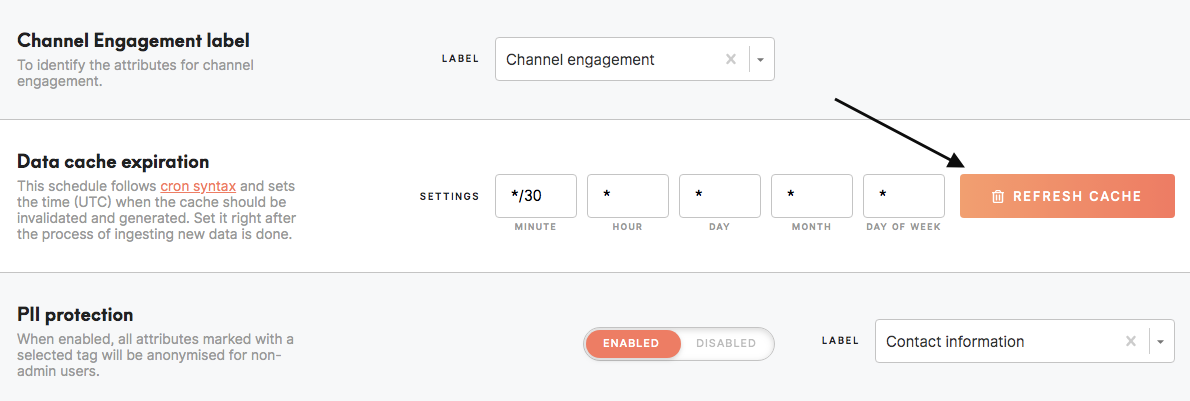Click the trash icon on Refresh Cache
1190x401 pixels.
(998, 197)
